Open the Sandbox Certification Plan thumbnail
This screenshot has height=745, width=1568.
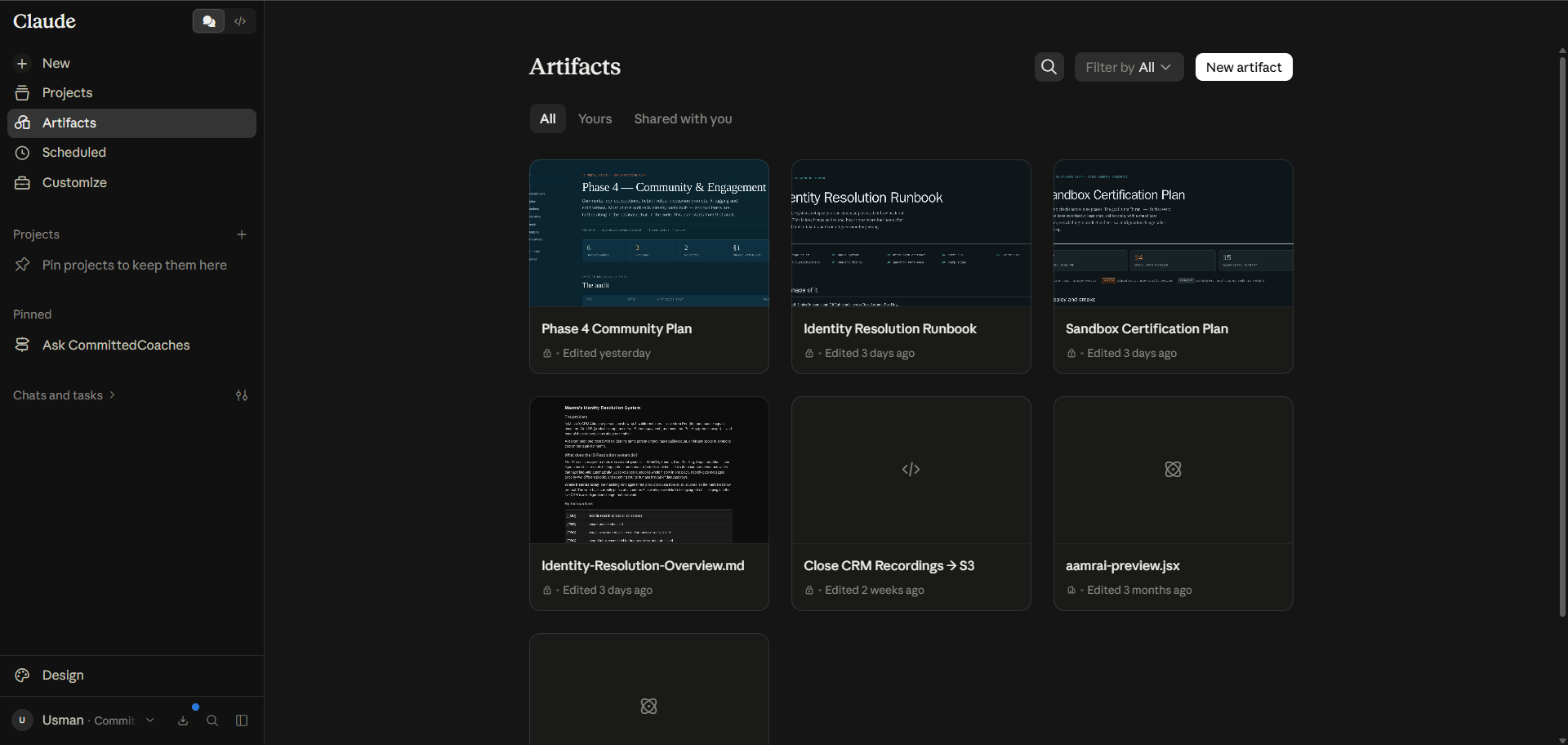[x=1174, y=234]
